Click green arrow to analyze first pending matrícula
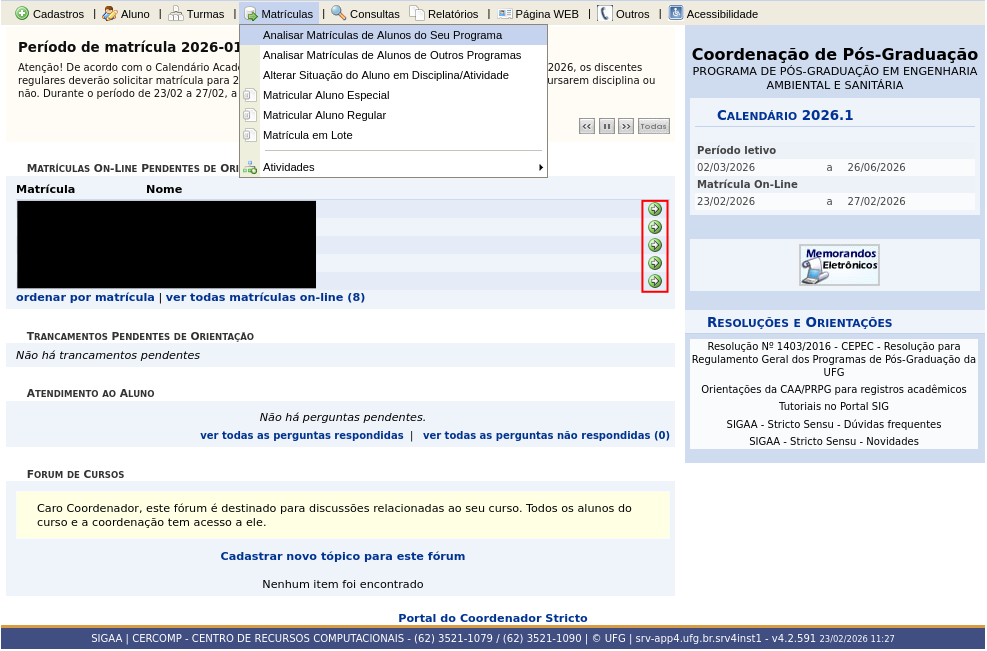 (x=655, y=210)
